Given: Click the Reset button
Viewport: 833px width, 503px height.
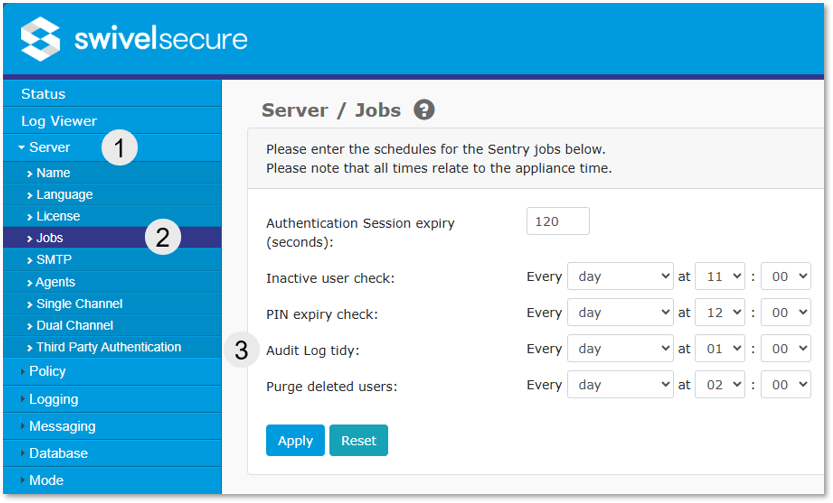Looking at the screenshot, I should (x=358, y=440).
